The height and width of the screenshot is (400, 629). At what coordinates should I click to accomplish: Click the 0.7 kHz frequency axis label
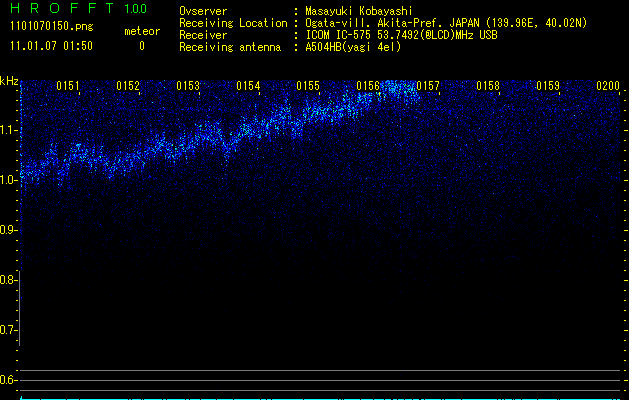[x=8, y=330]
